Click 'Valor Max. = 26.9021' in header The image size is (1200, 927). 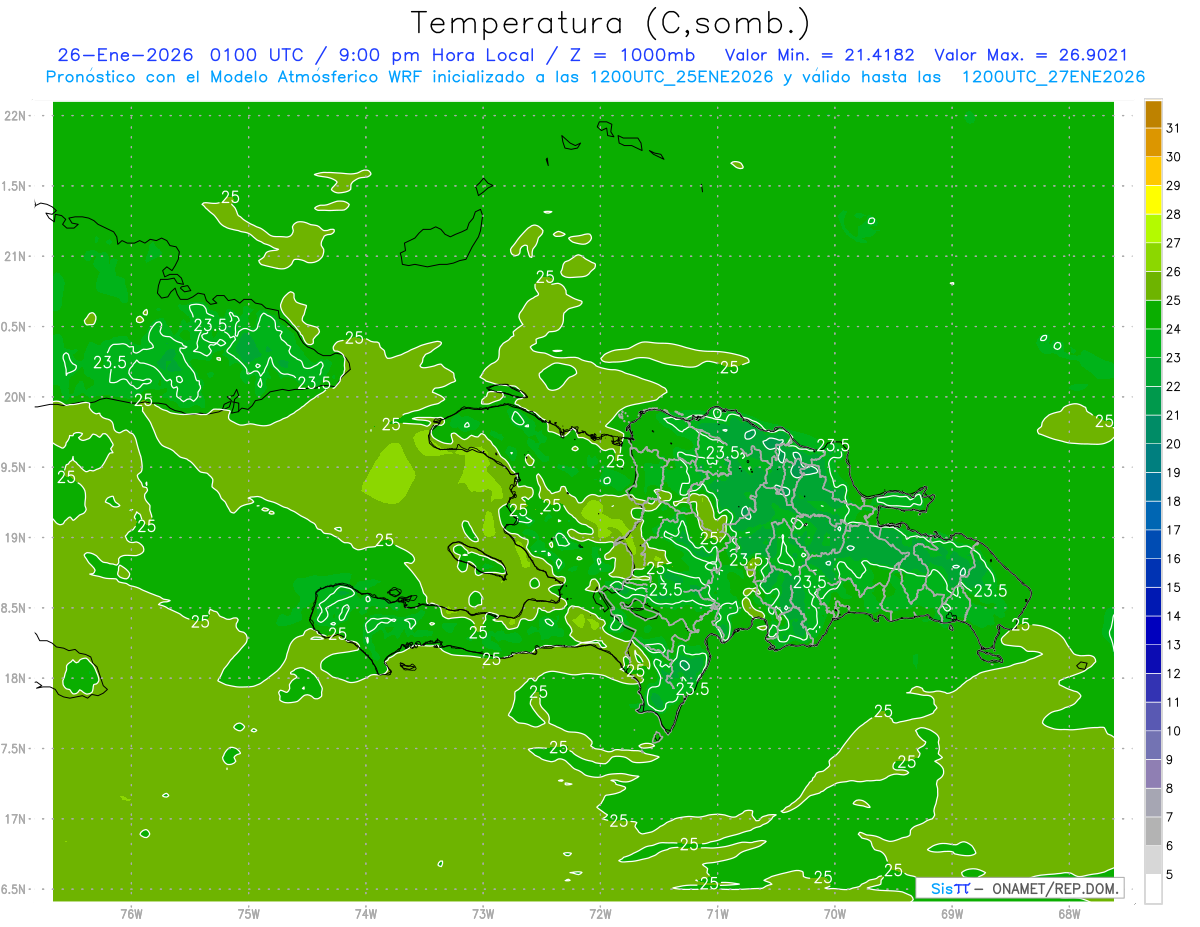[1030, 55]
